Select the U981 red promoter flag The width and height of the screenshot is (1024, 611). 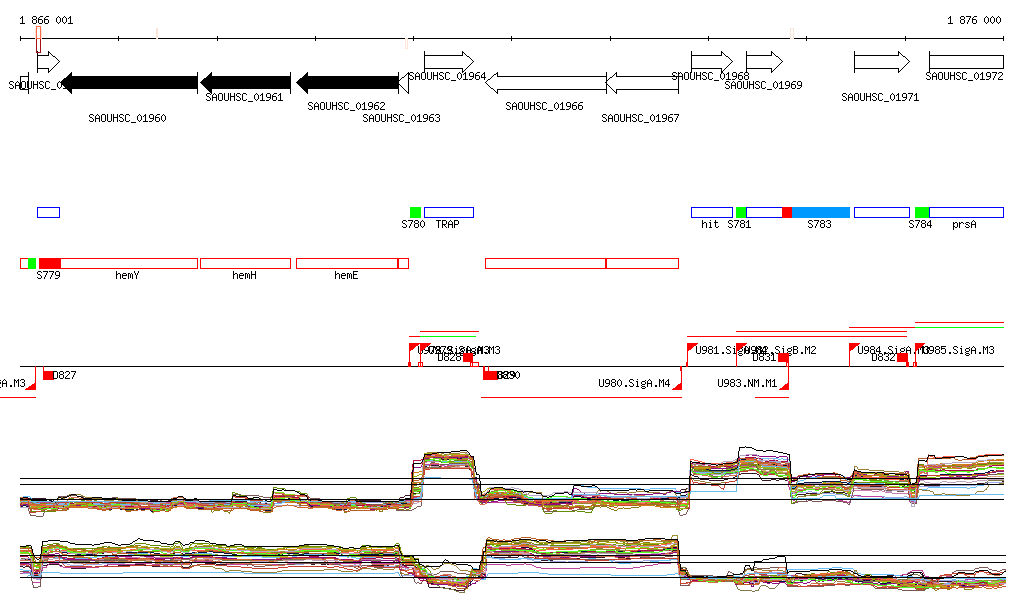[692, 347]
